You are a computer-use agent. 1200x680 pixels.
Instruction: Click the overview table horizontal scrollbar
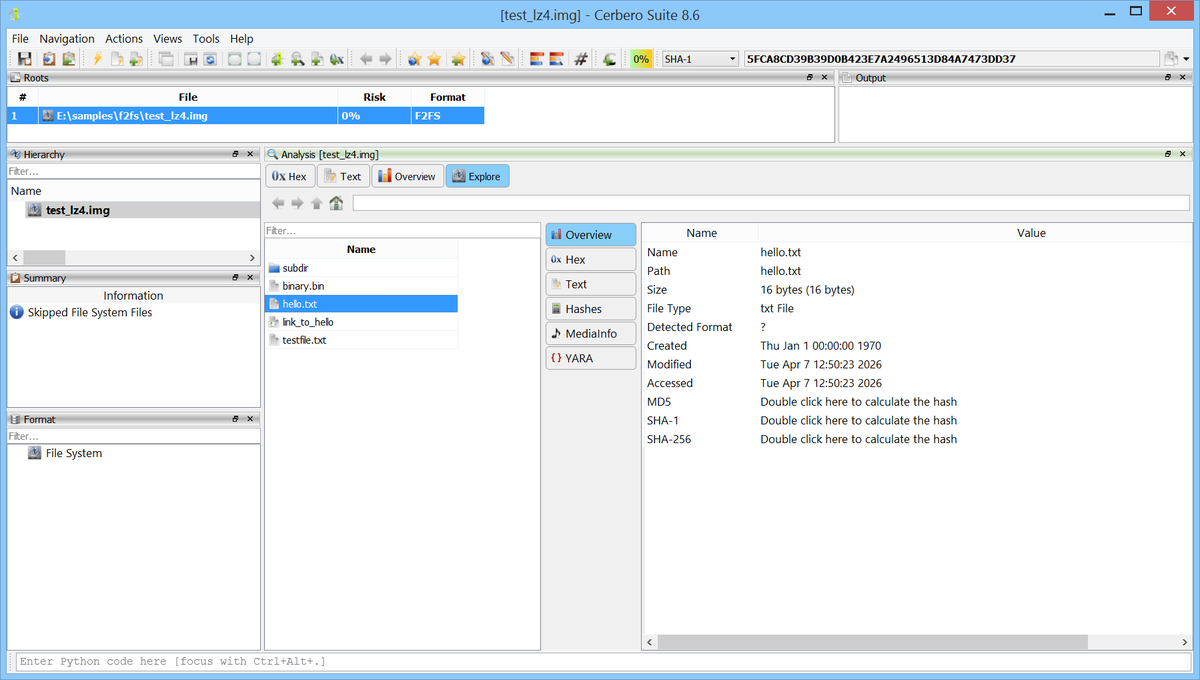[917, 642]
